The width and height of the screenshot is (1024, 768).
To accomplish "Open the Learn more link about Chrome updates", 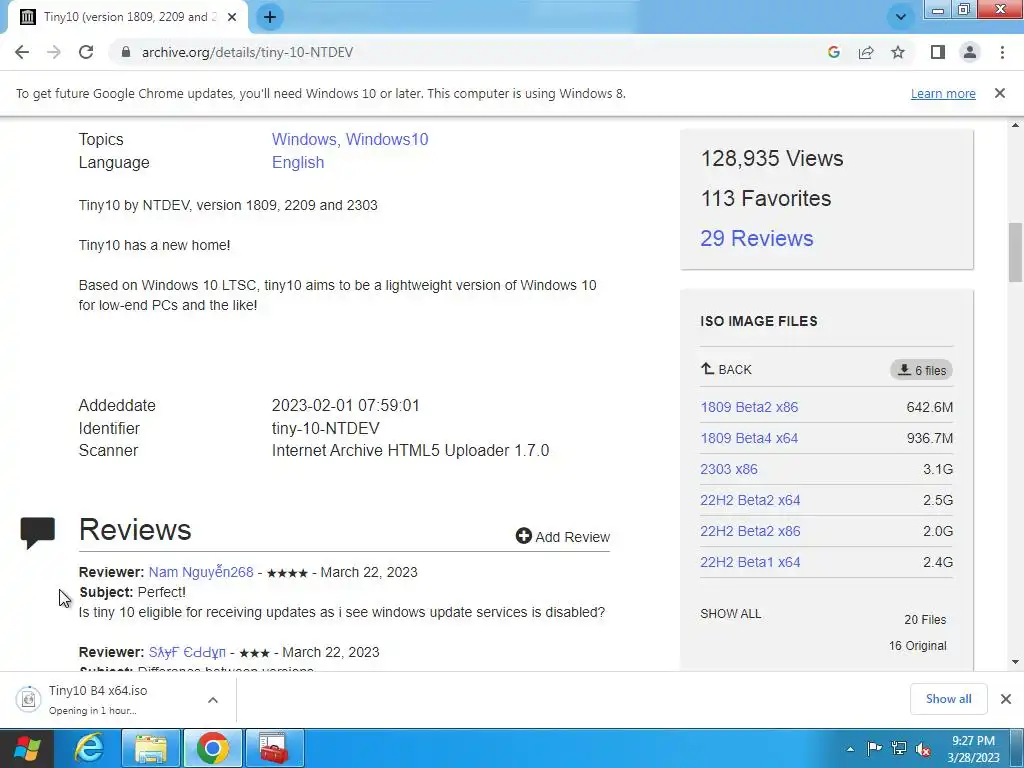I will click(x=943, y=93).
